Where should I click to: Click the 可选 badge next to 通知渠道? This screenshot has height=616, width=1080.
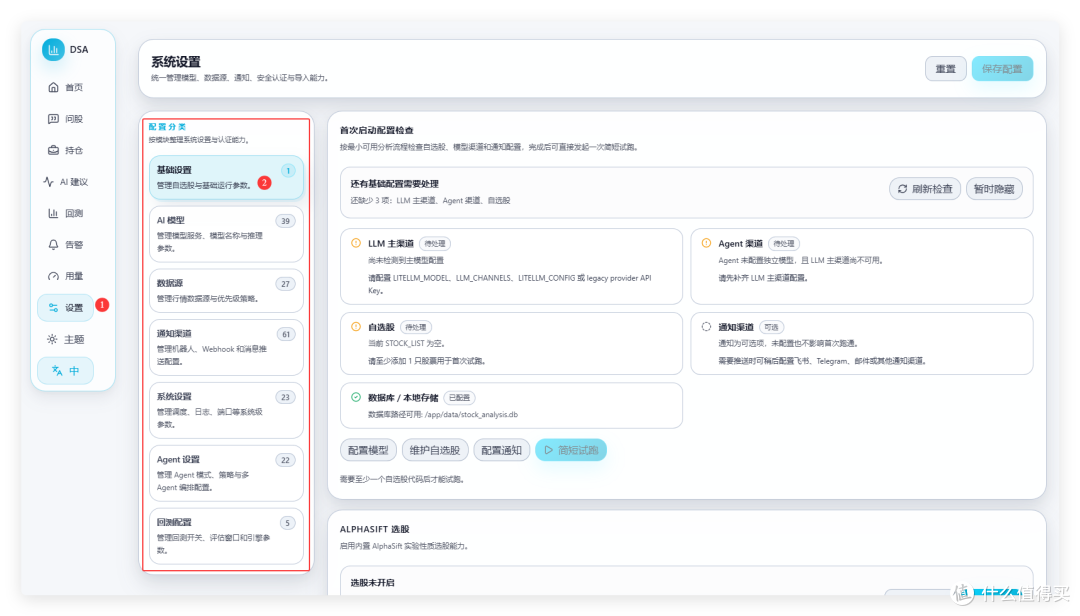click(x=771, y=327)
